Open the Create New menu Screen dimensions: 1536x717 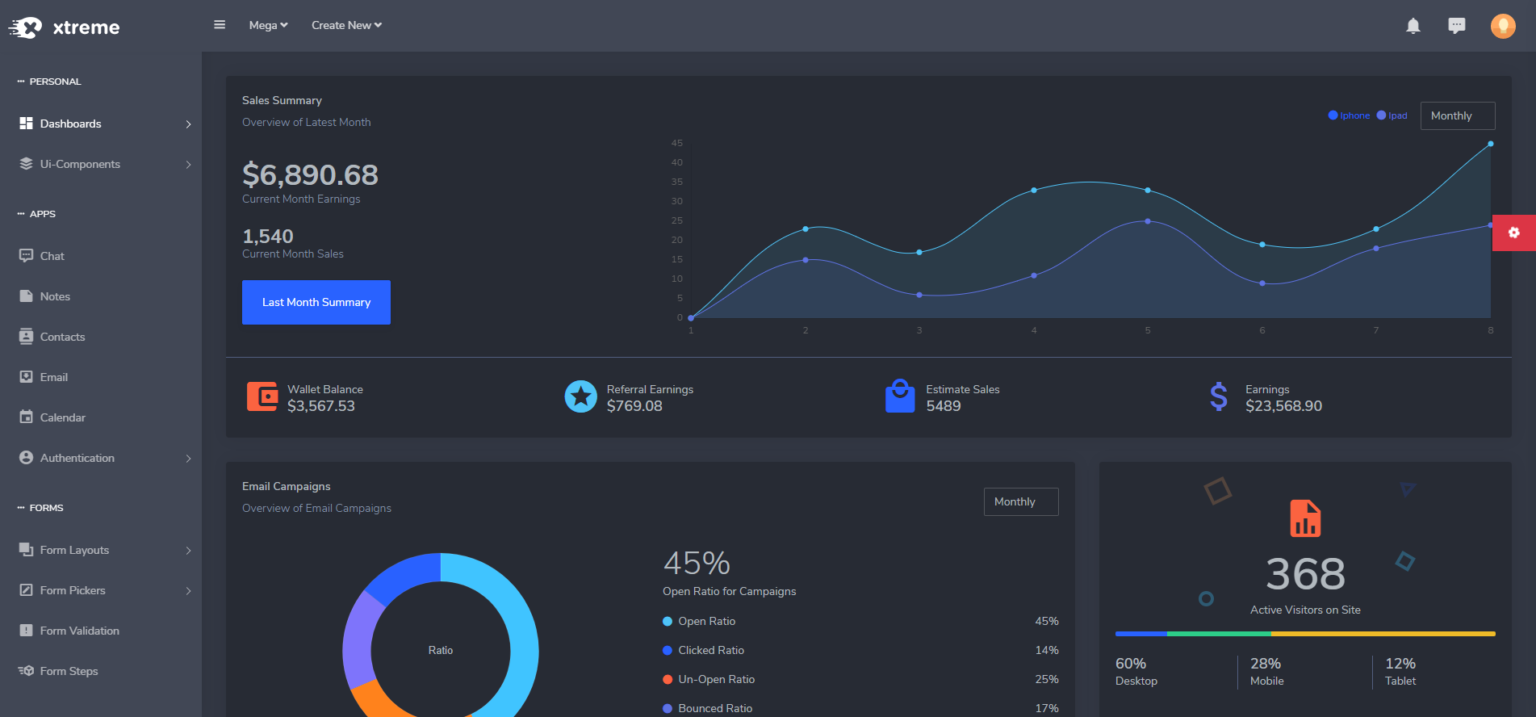tap(346, 25)
